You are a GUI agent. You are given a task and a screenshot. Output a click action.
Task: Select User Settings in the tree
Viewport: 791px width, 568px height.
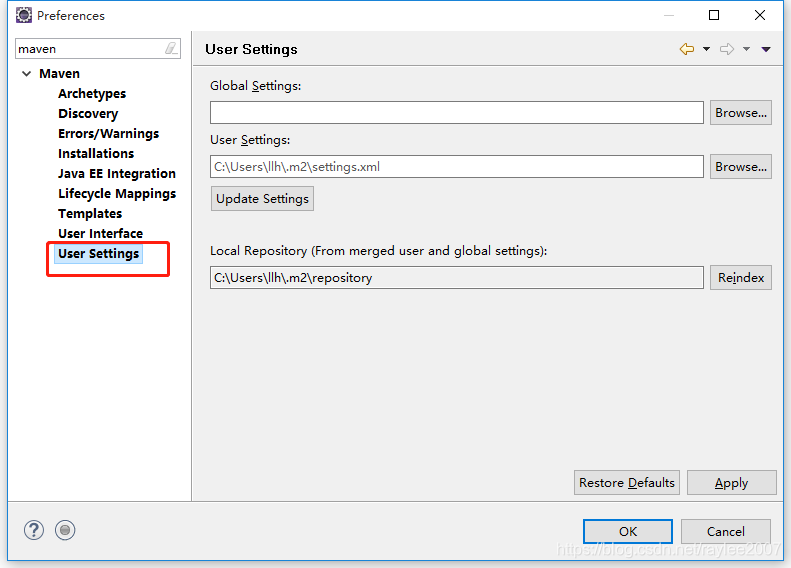point(98,254)
